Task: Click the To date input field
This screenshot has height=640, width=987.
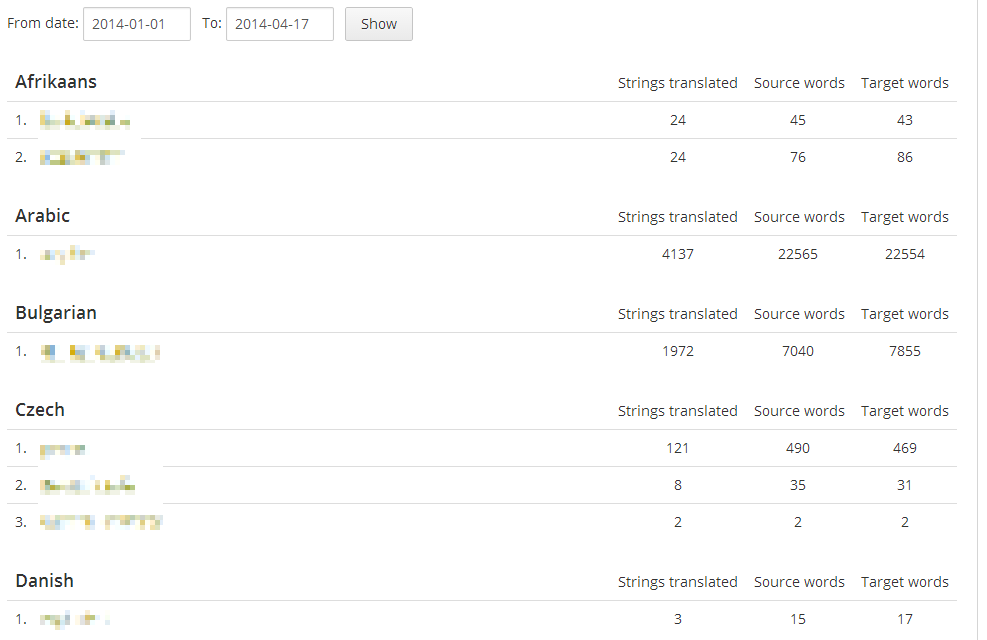Action: pyautogui.click(x=279, y=24)
